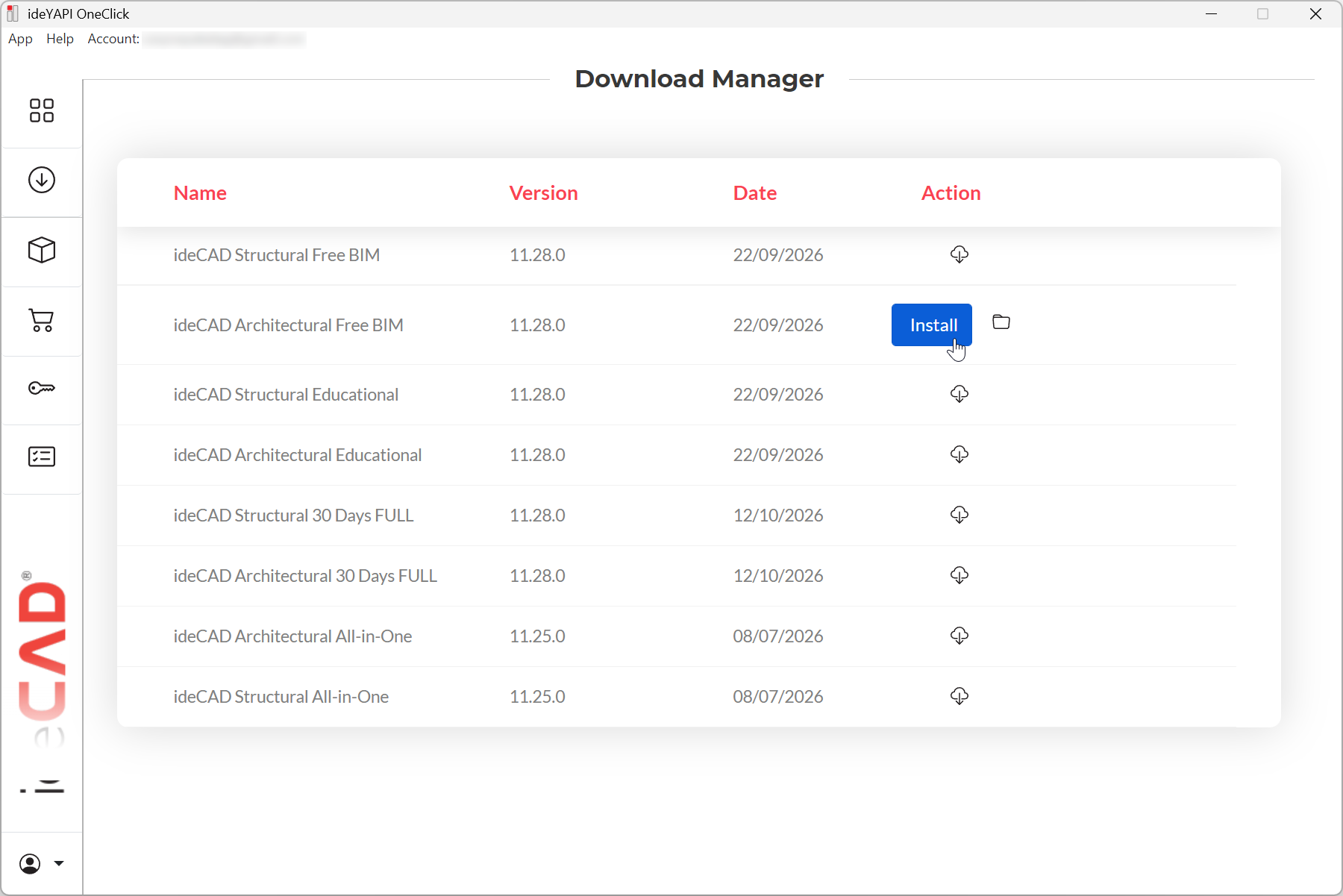
Task: Click version 11.25.0 of Structural All-in-One
Action: pyautogui.click(x=537, y=697)
